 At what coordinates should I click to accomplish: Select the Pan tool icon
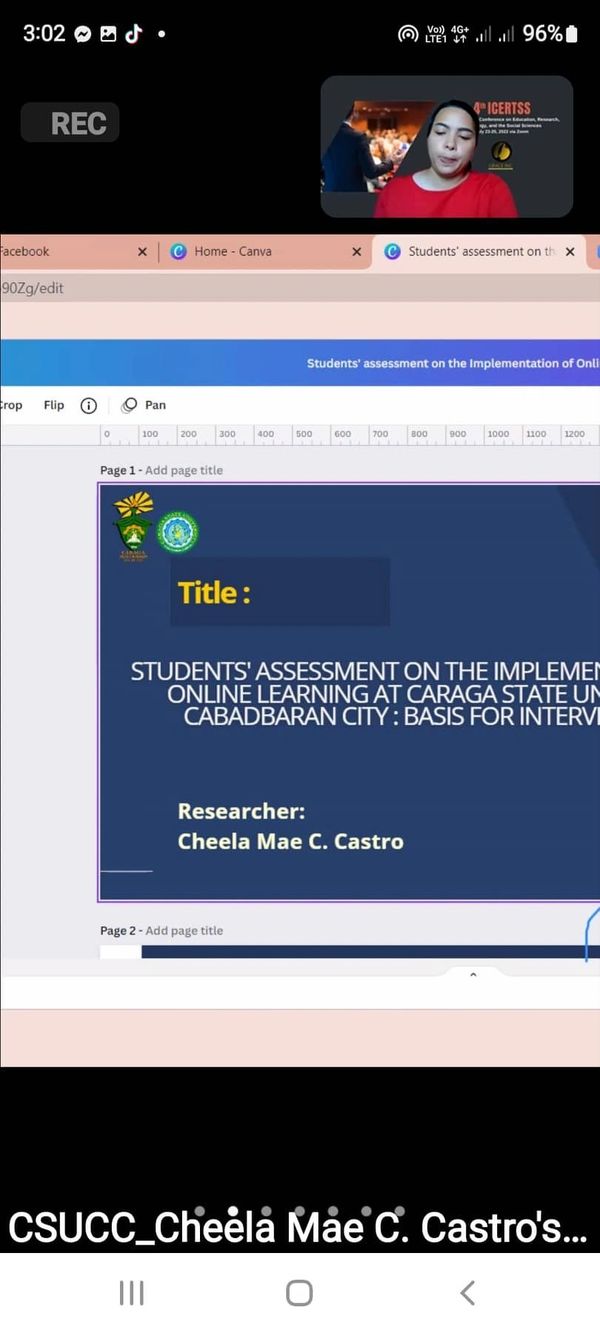pos(130,405)
